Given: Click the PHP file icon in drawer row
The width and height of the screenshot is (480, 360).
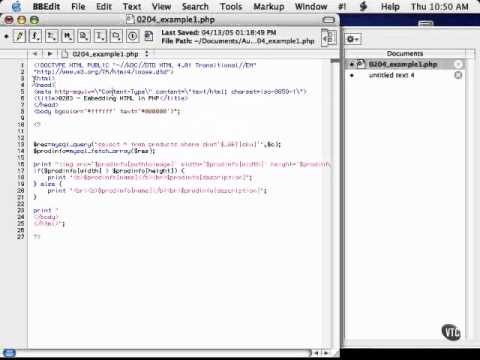Looking at the screenshot, I should [360, 64].
